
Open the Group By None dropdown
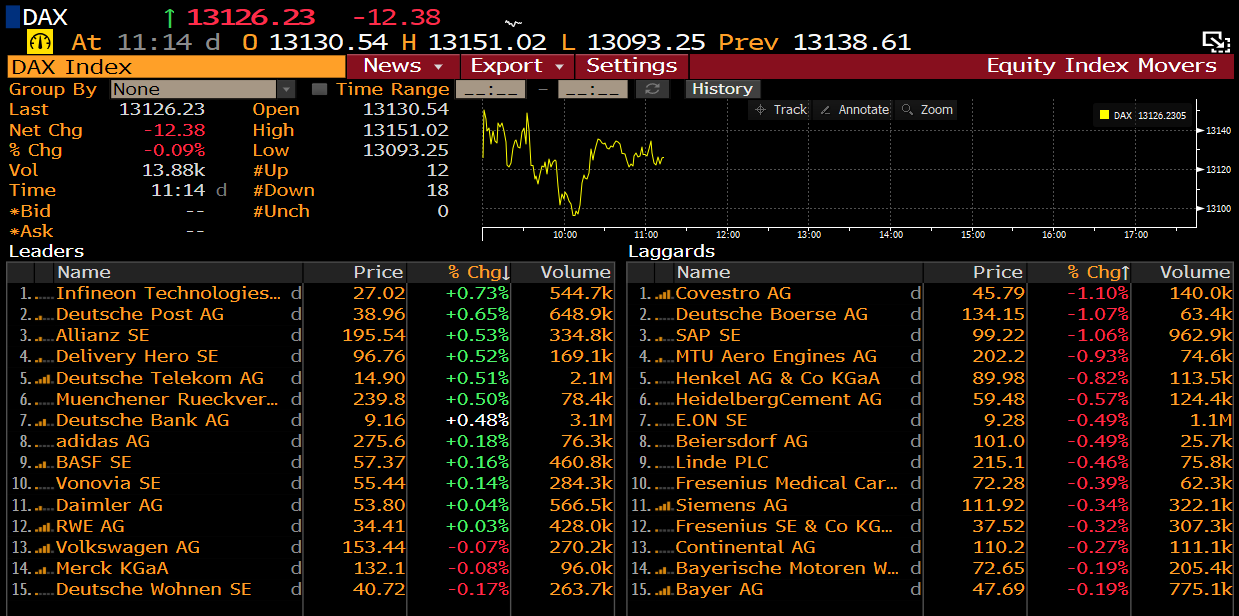[x=202, y=89]
